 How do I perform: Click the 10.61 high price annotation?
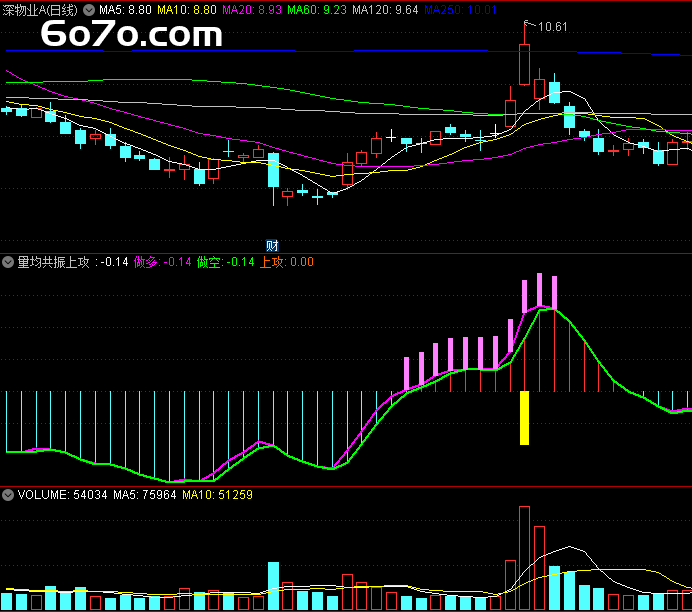[553, 27]
